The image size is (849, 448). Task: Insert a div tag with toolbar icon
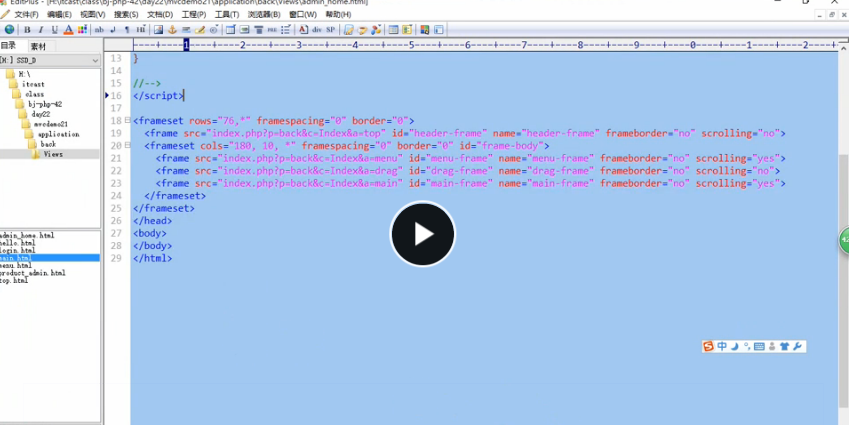click(317, 30)
